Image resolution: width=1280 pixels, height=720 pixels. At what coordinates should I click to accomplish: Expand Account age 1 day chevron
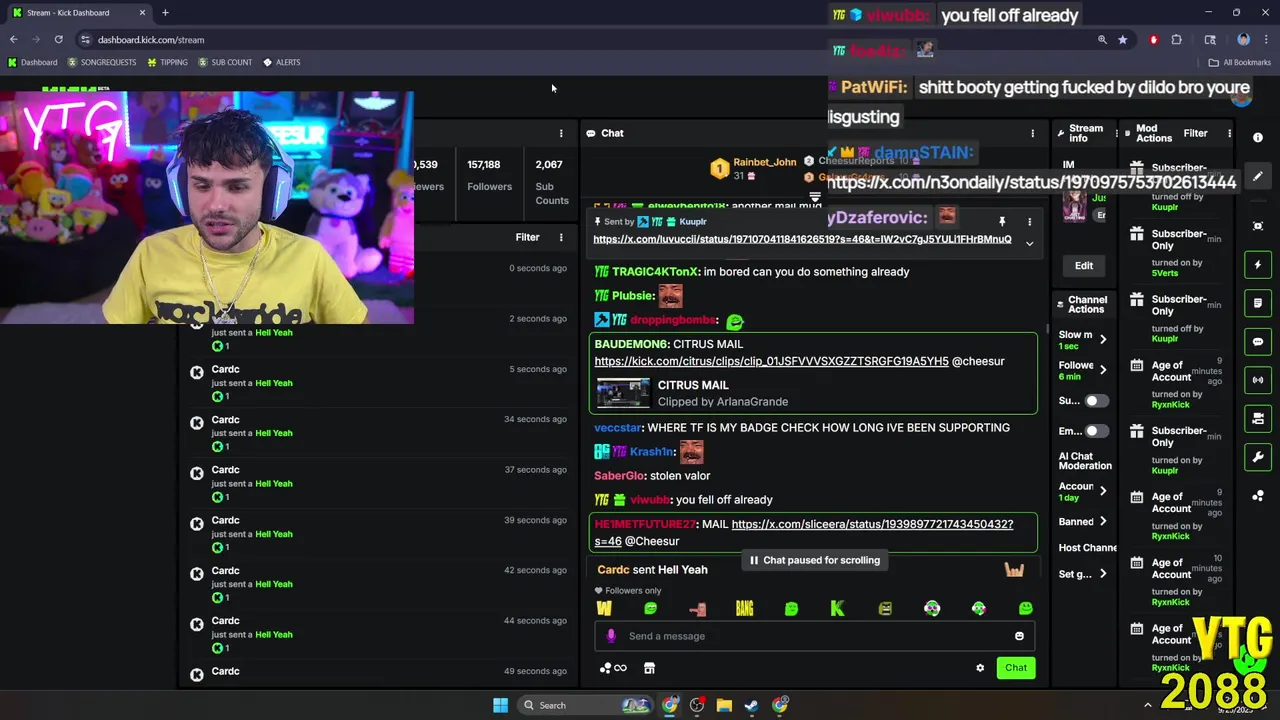pyautogui.click(x=1103, y=491)
